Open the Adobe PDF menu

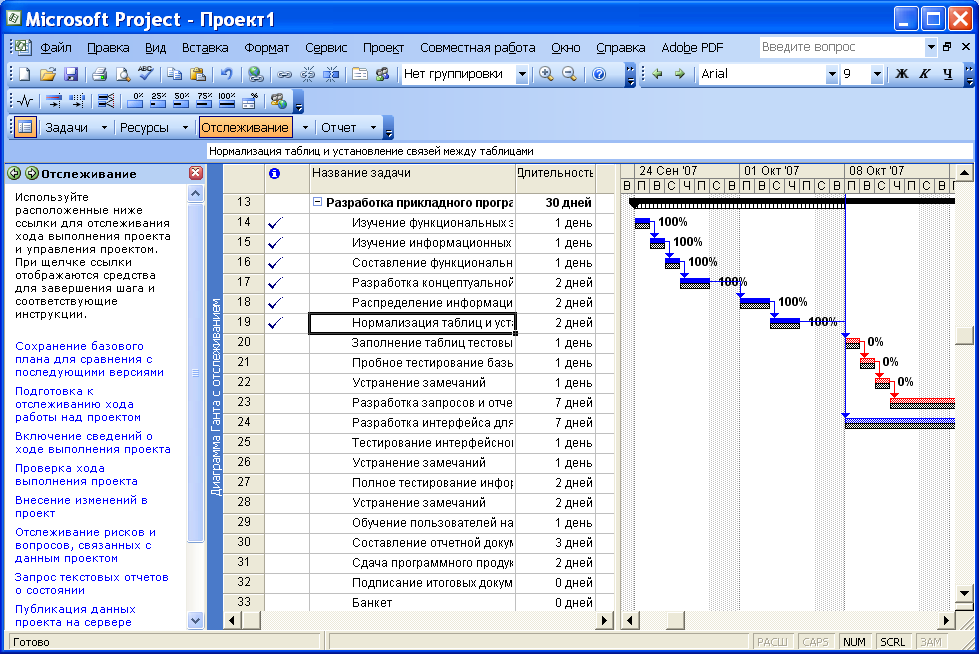click(x=692, y=47)
